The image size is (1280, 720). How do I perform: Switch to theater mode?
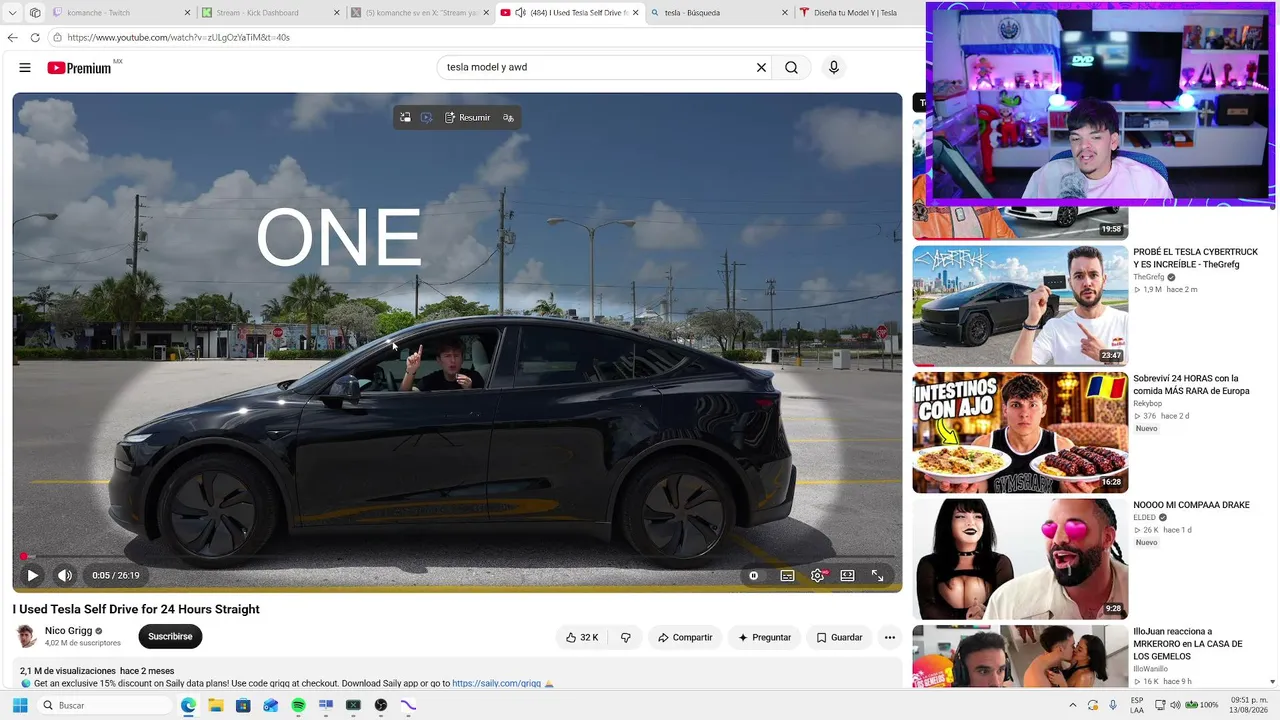848,575
